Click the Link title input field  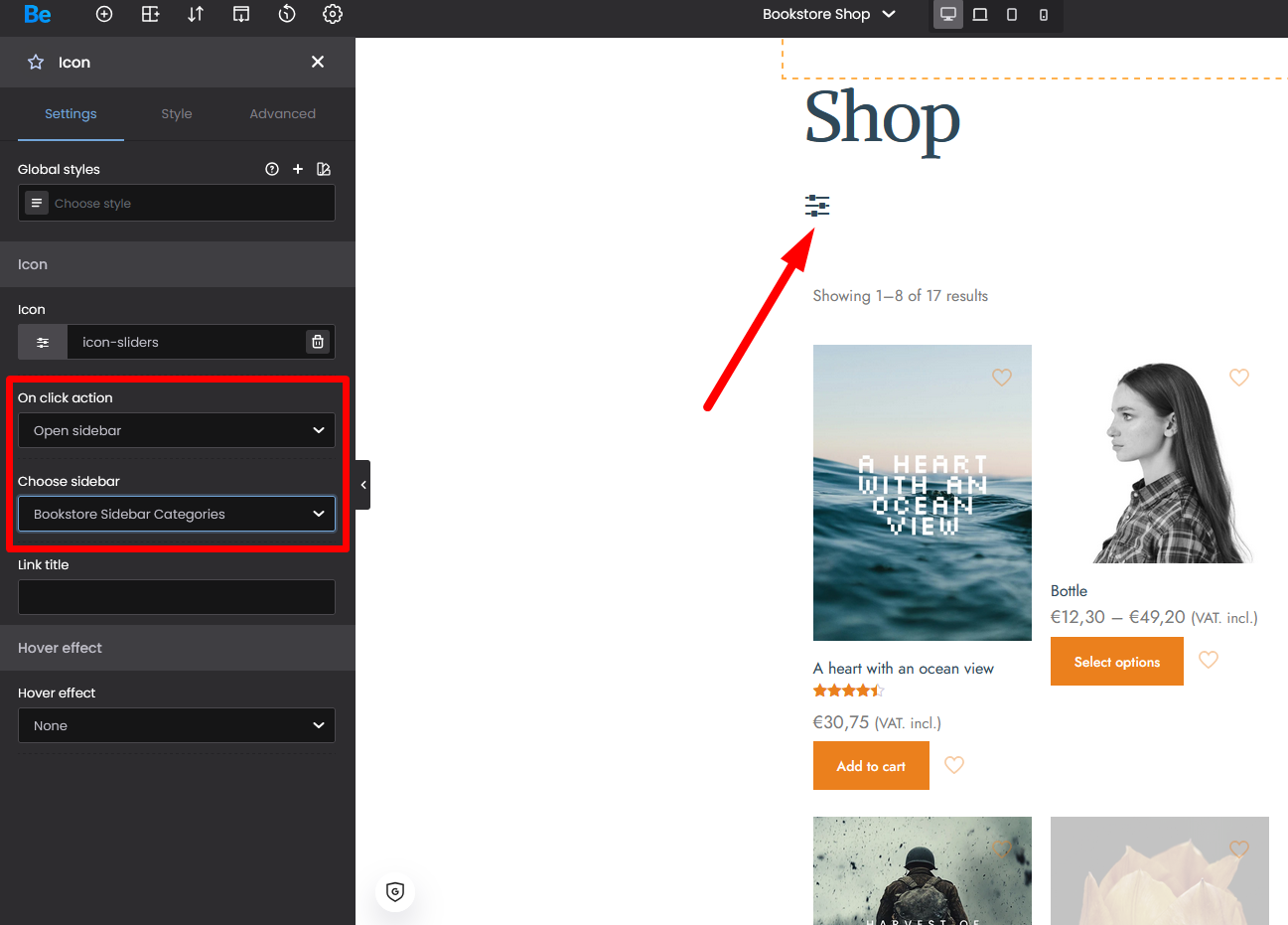[177, 597]
